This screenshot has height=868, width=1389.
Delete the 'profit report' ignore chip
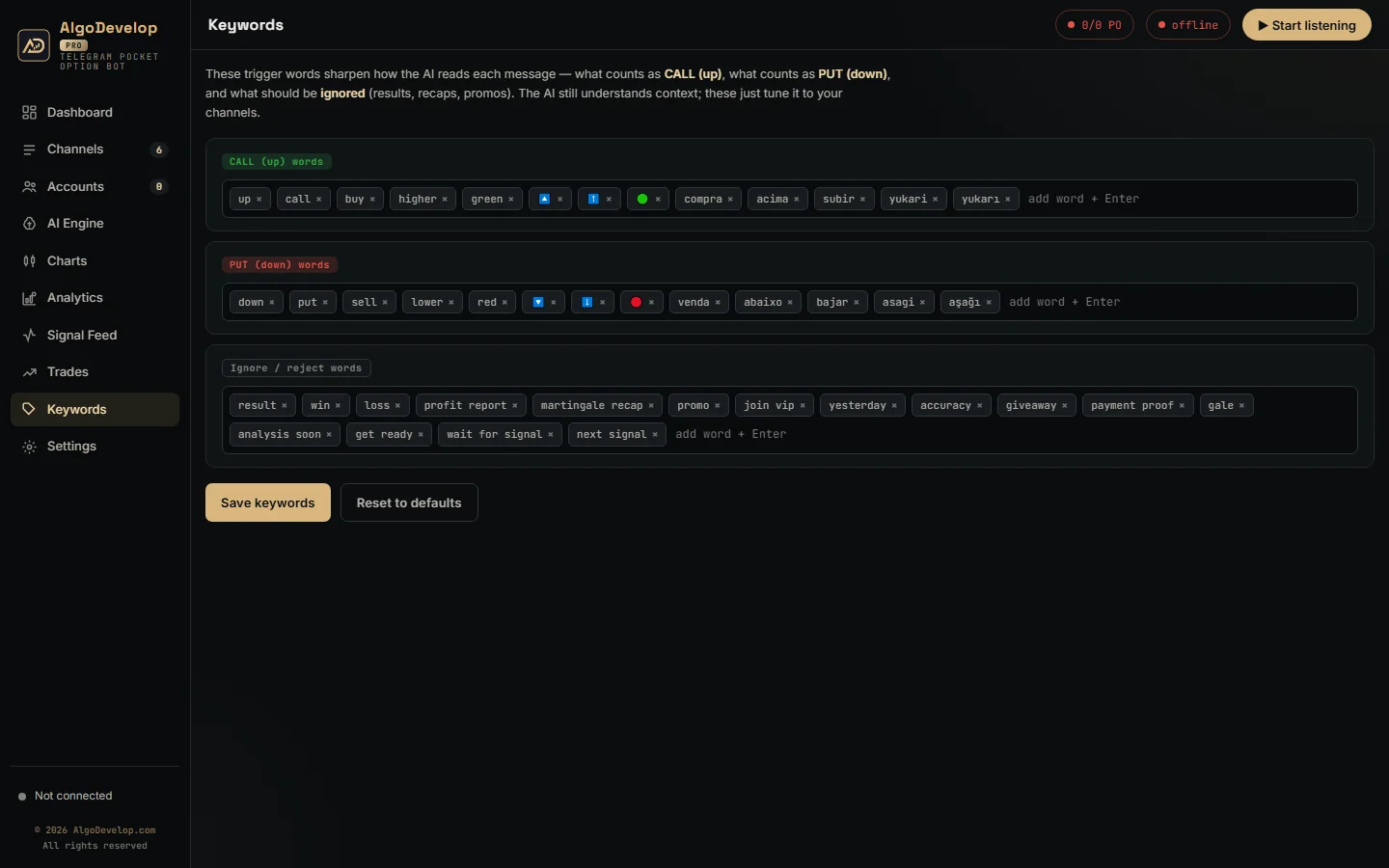point(515,406)
